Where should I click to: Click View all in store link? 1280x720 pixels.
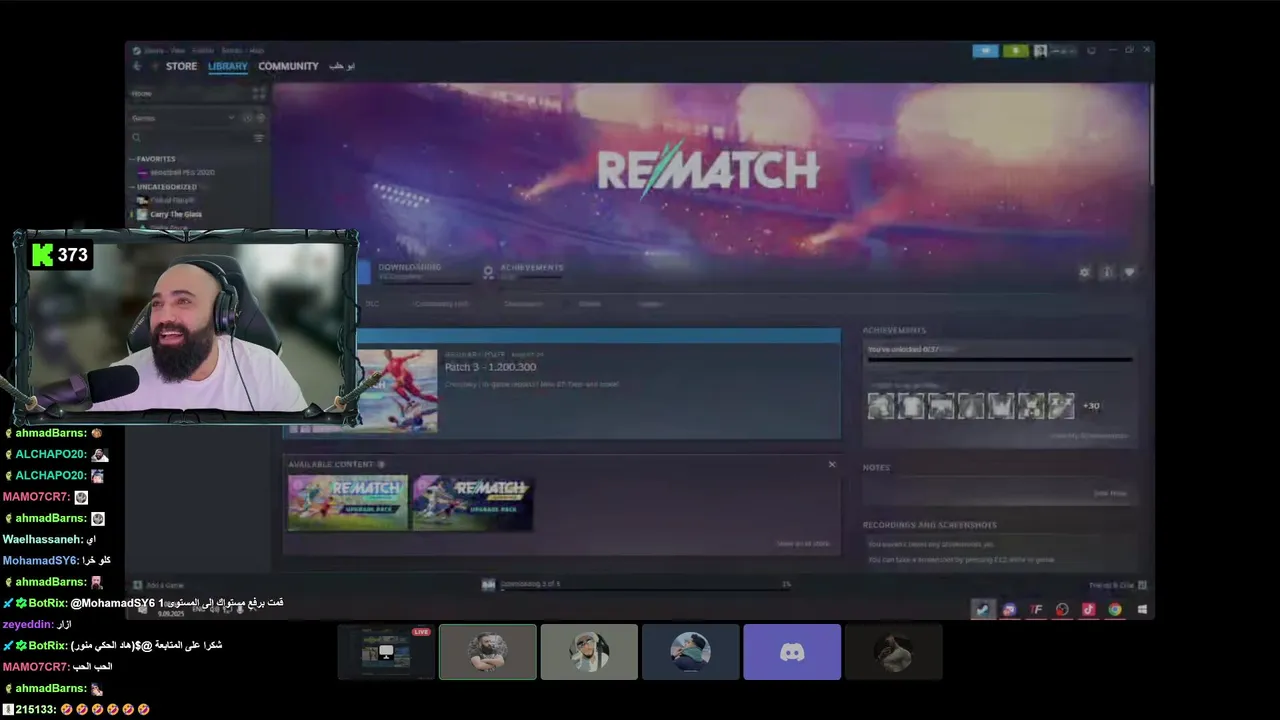click(x=804, y=544)
